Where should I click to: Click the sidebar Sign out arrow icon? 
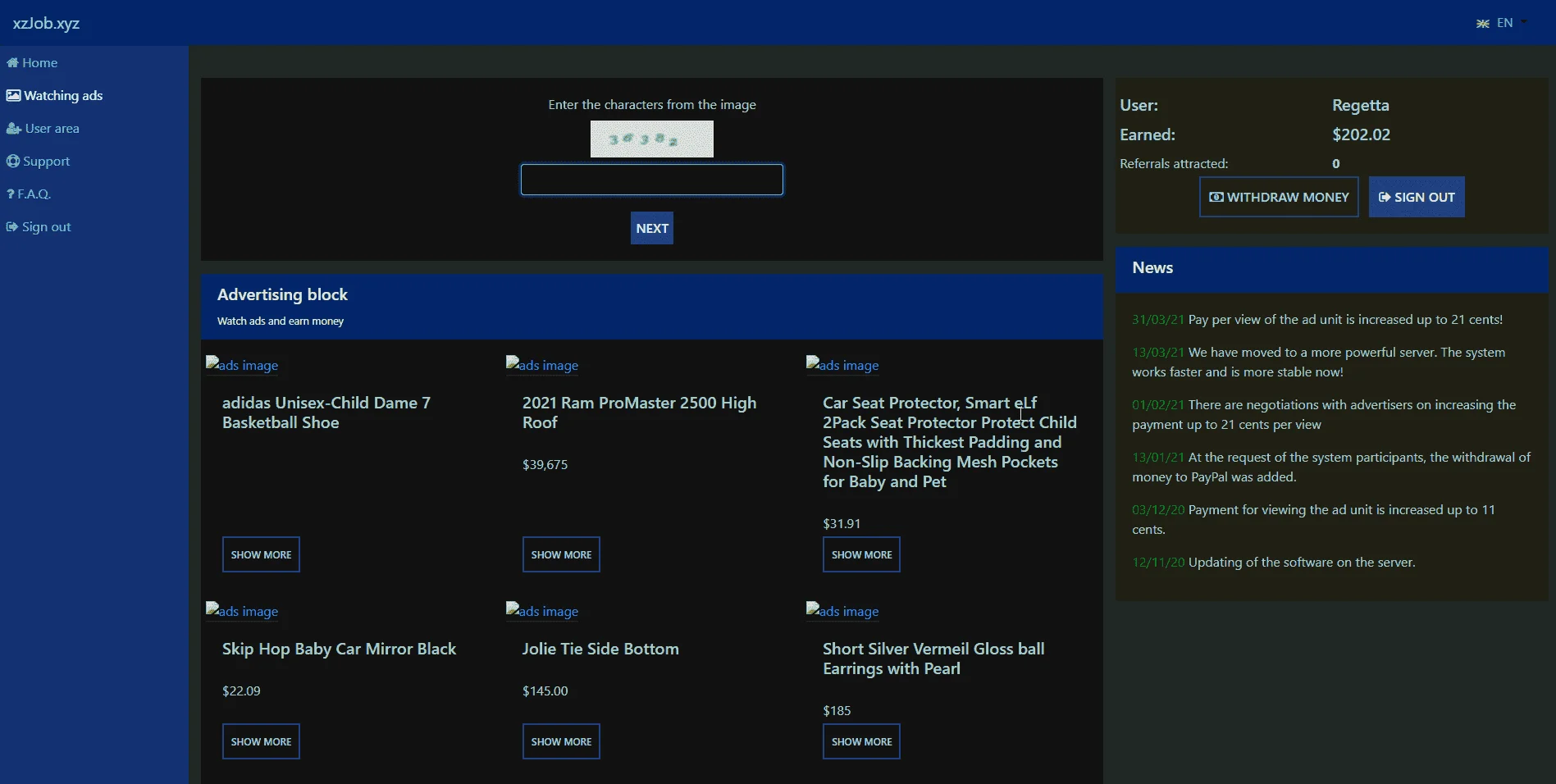12,227
